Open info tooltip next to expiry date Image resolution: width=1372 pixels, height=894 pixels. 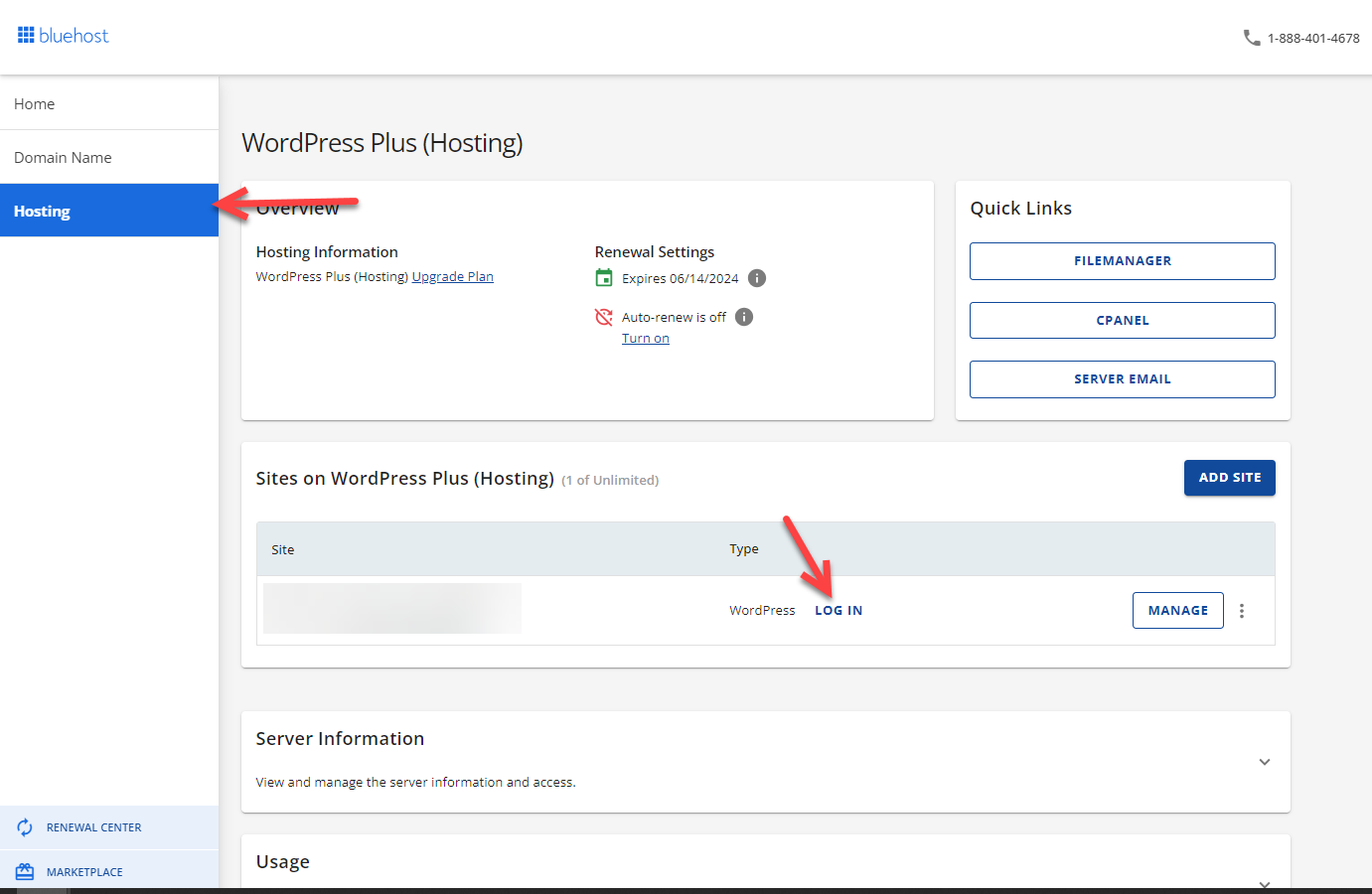click(x=757, y=278)
